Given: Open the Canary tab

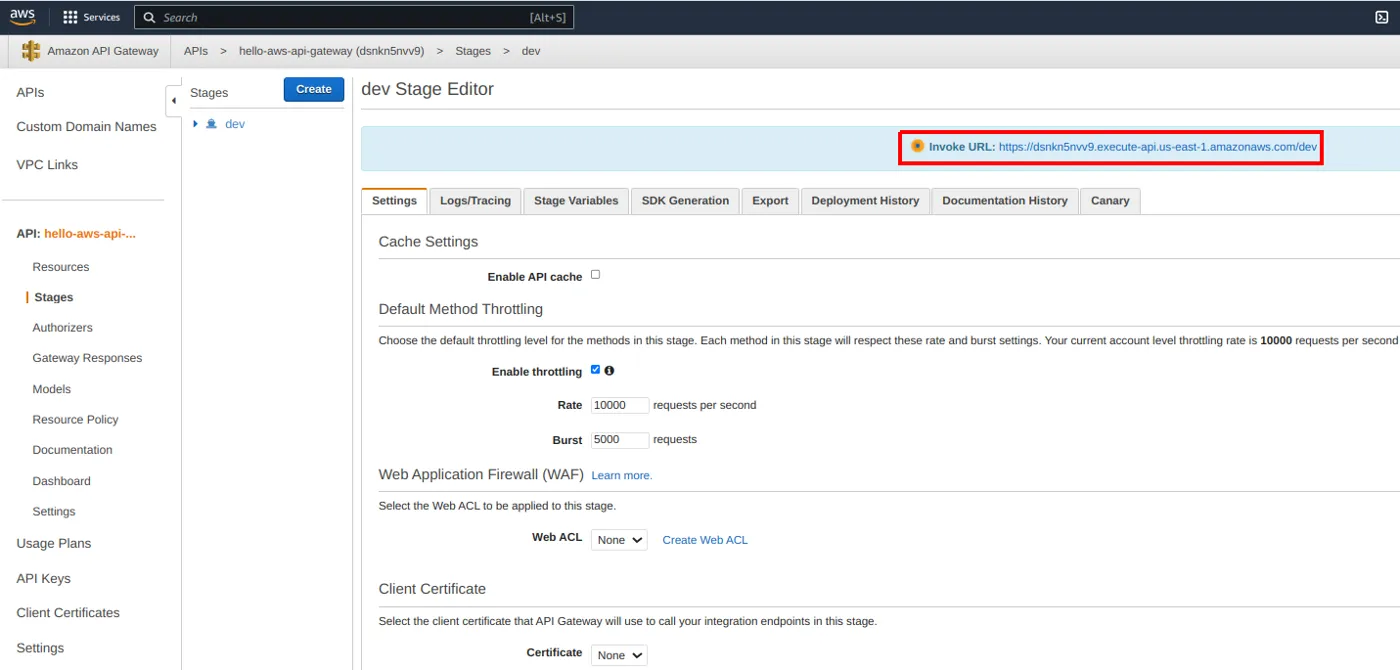Looking at the screenshot, I should pos(1110,201).
